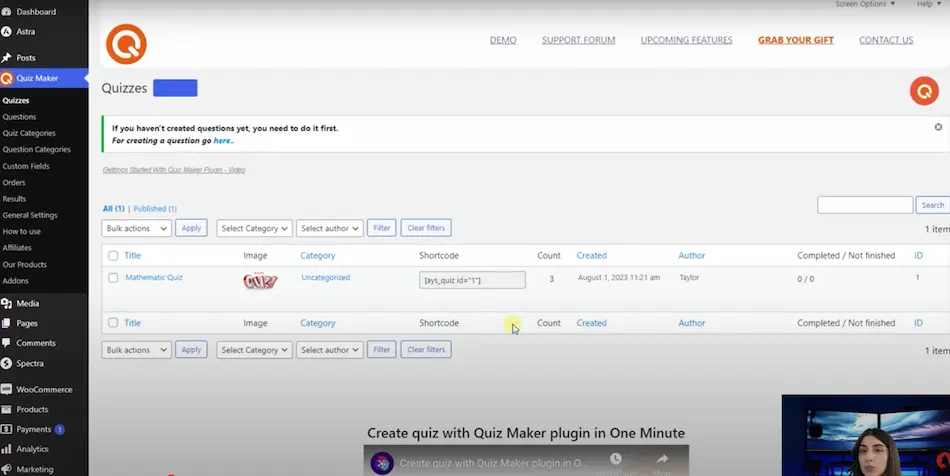Open Custom Fields submenu item
The width and height of the screenshot is (950, 476).
26,166
